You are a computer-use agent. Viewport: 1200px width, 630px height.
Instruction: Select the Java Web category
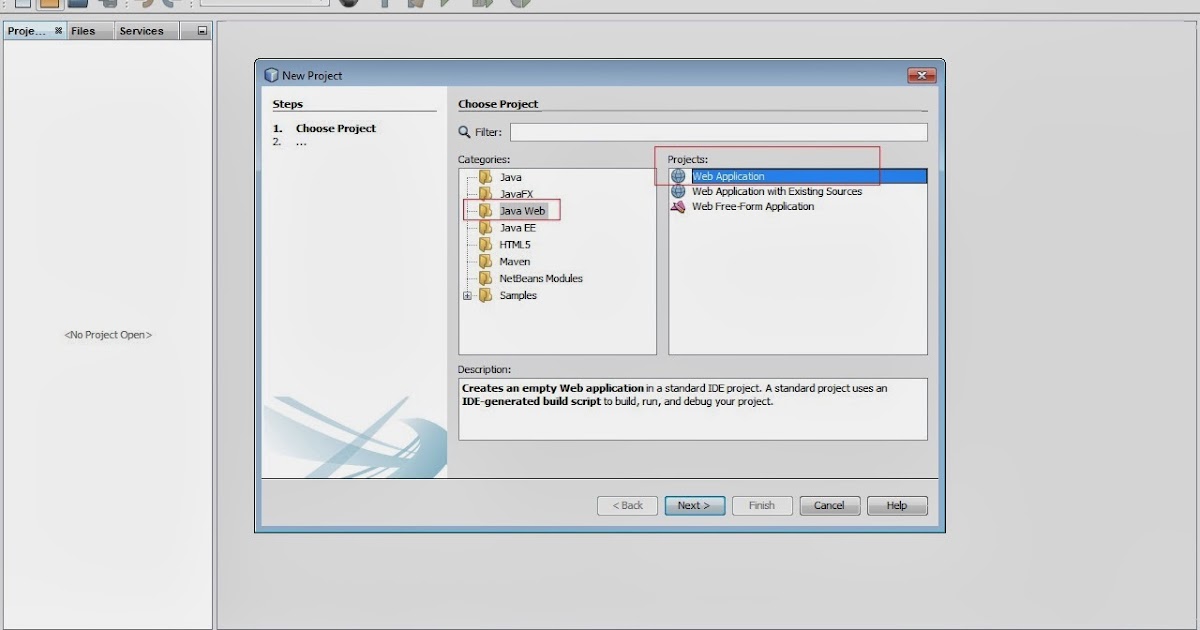tap(522, 211)
